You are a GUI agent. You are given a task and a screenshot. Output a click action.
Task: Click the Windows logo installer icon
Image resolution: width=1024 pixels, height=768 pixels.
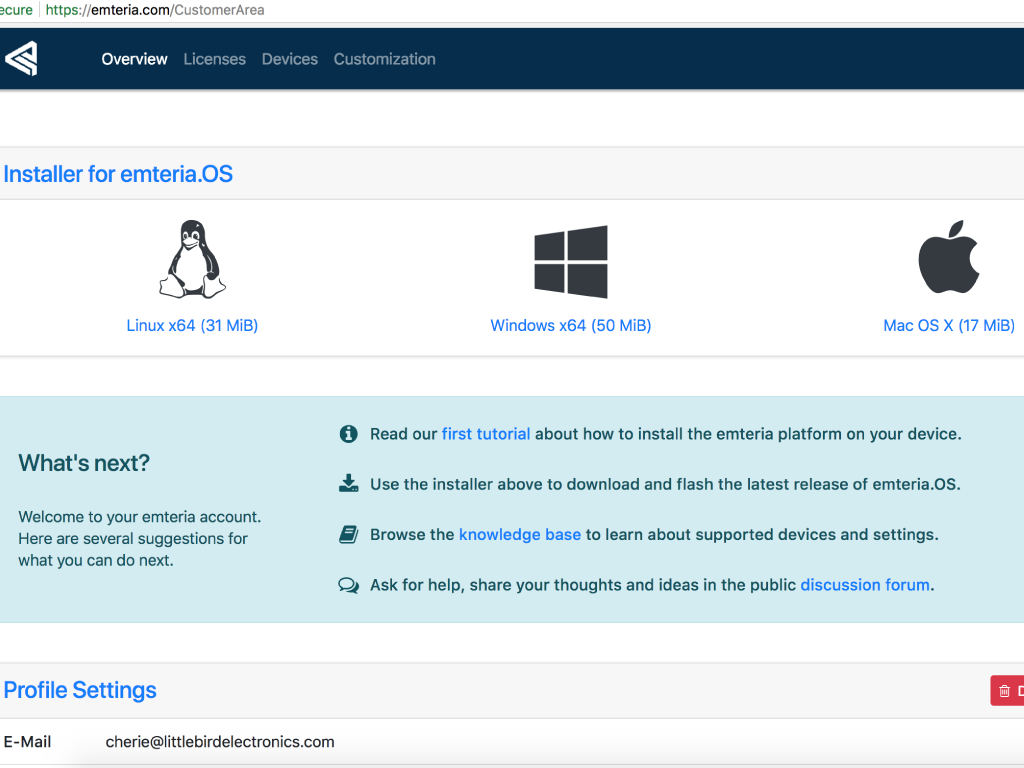pos(571,262)
